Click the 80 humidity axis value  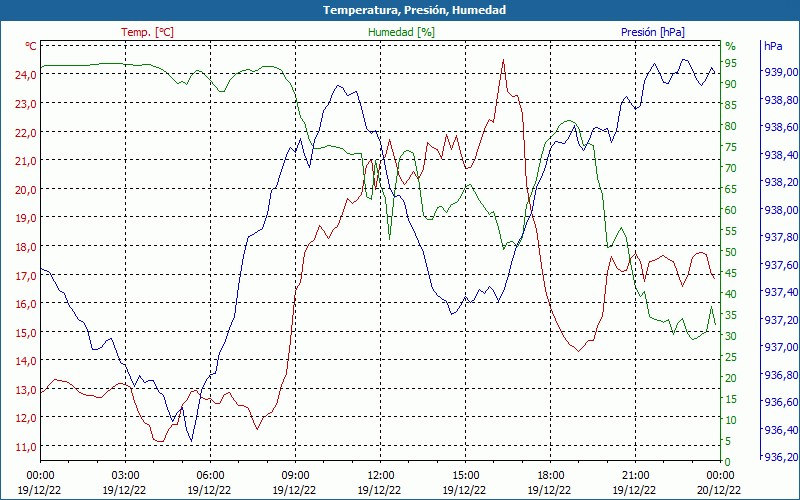[x=730, y=126]
